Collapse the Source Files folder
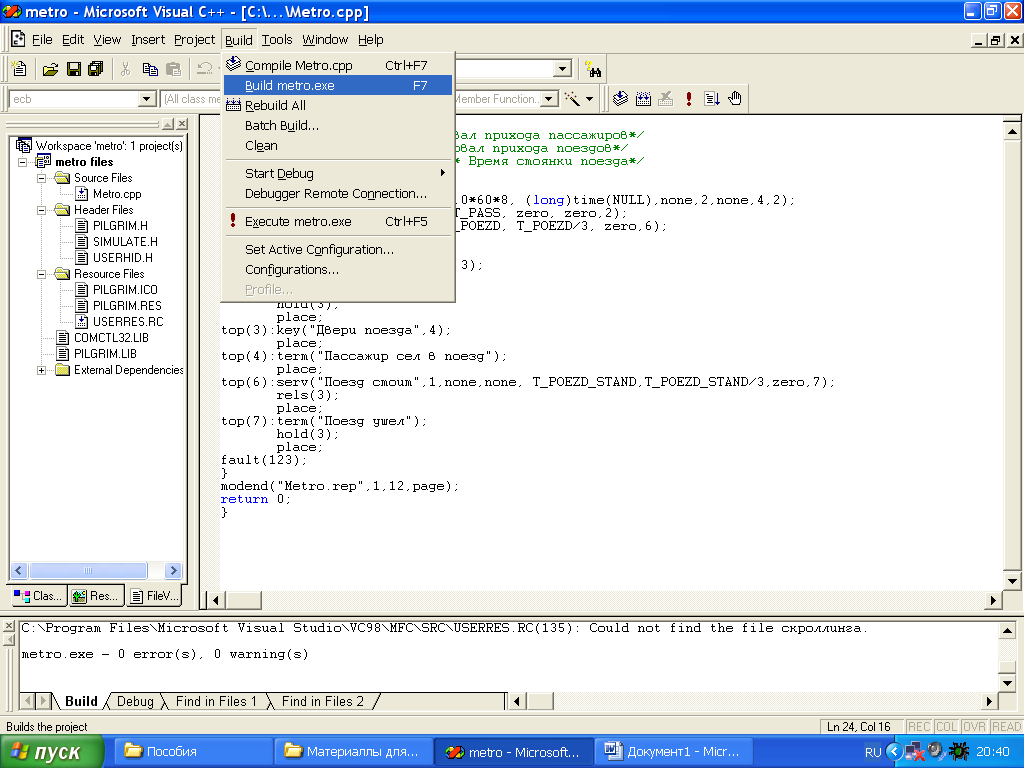The image size is (1024, 768). (x=42, y=178)
